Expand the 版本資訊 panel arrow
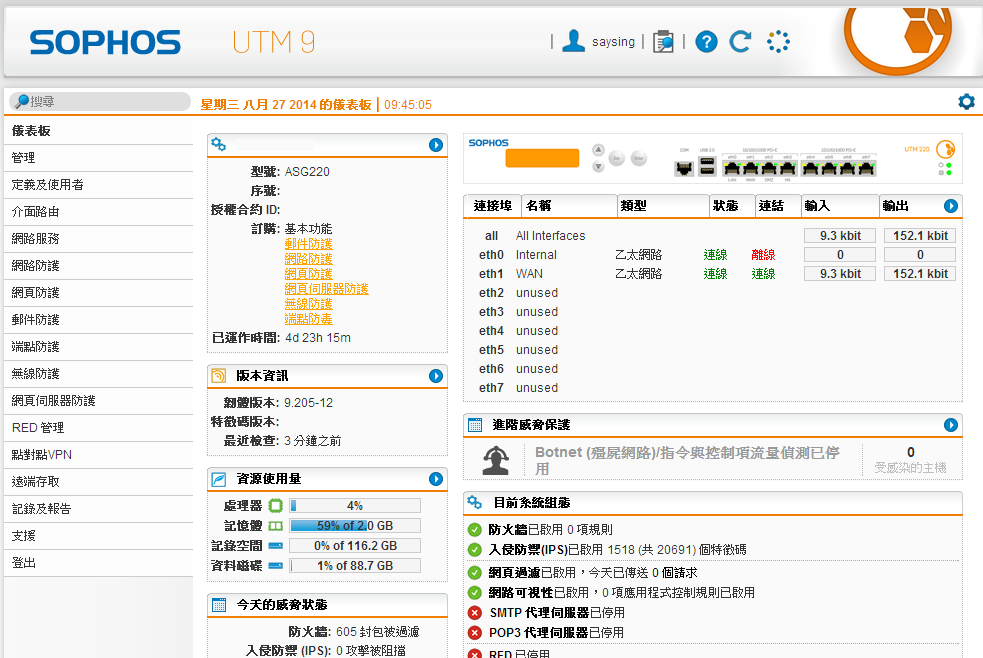The height and width of the screenshot is (658, 983). (x=436, y=375)
